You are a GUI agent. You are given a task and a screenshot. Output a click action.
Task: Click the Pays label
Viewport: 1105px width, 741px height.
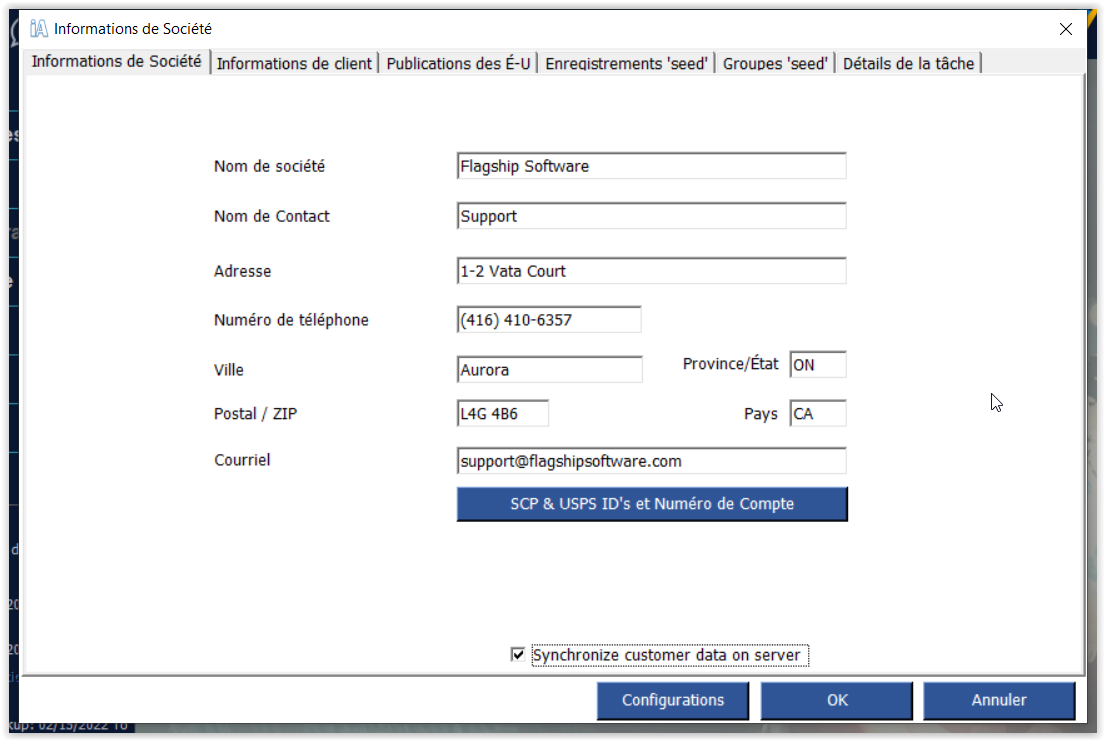pyautogui.click(x=760, y=414)
